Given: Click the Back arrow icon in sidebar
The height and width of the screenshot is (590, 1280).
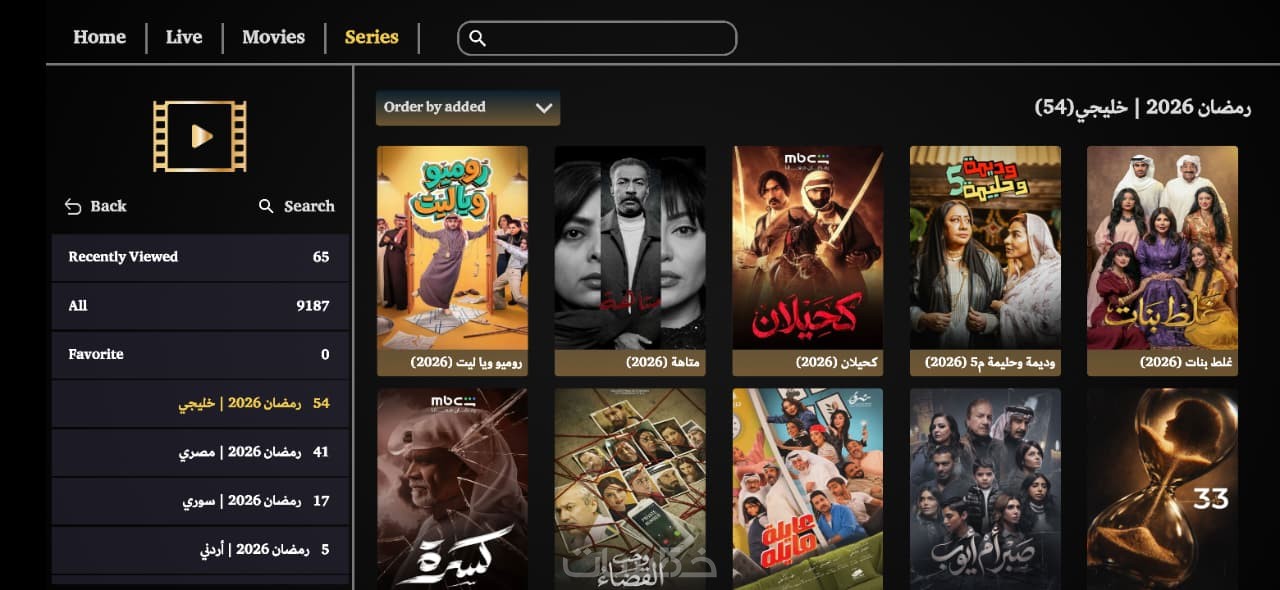Looking at the screenshot, I should 73,206.
